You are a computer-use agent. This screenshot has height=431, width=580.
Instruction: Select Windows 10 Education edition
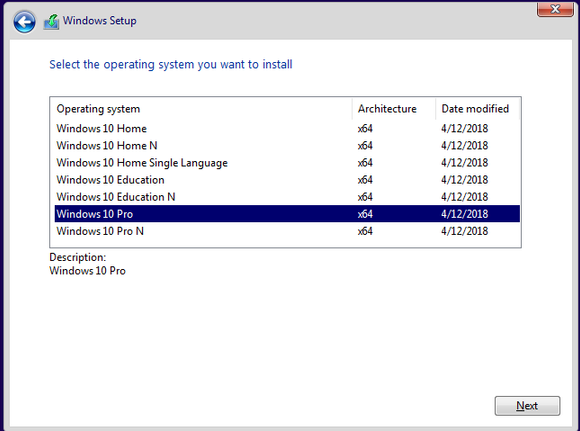click(287, 179)
